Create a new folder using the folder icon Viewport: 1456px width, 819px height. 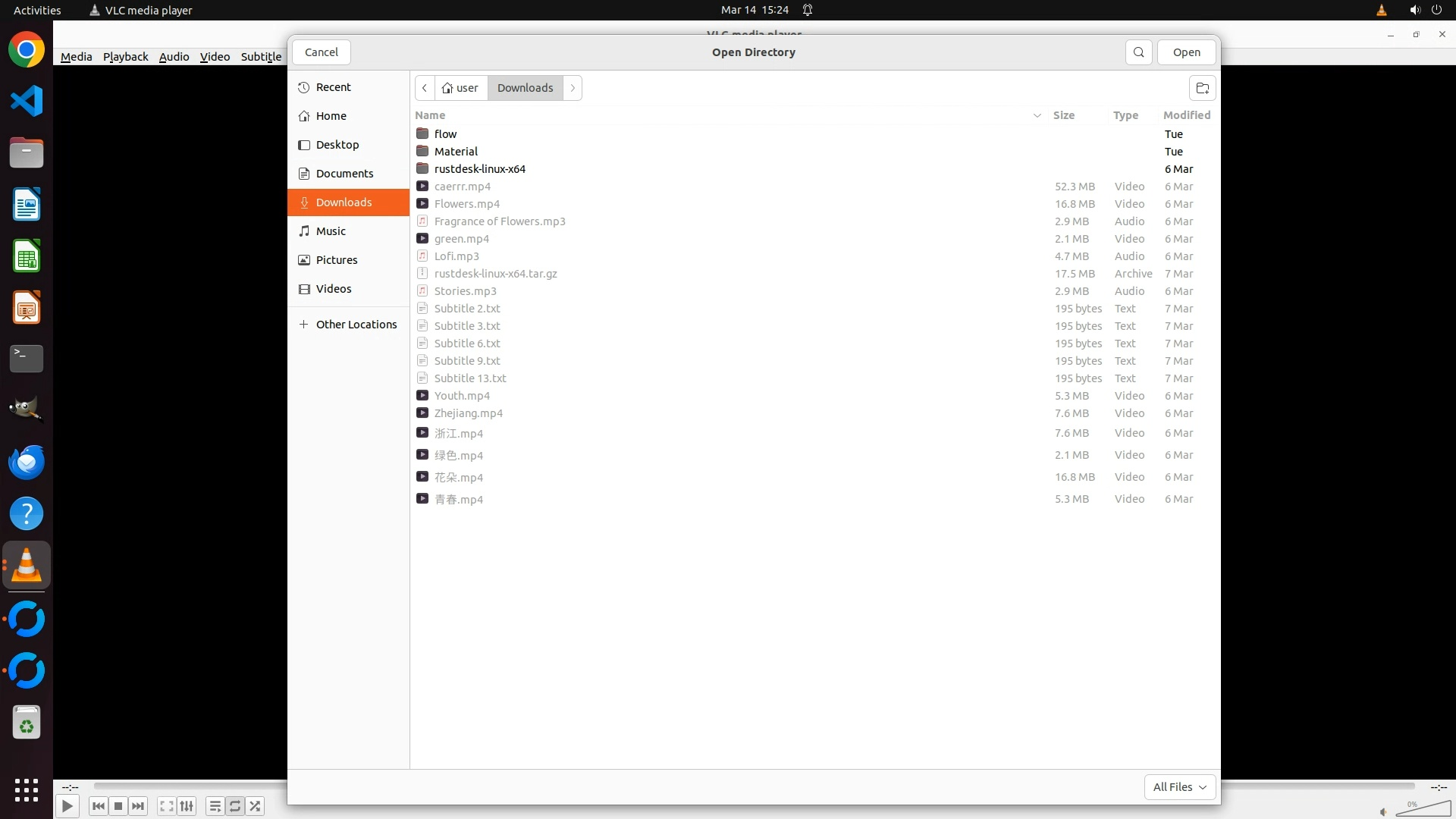(1202, 88)
